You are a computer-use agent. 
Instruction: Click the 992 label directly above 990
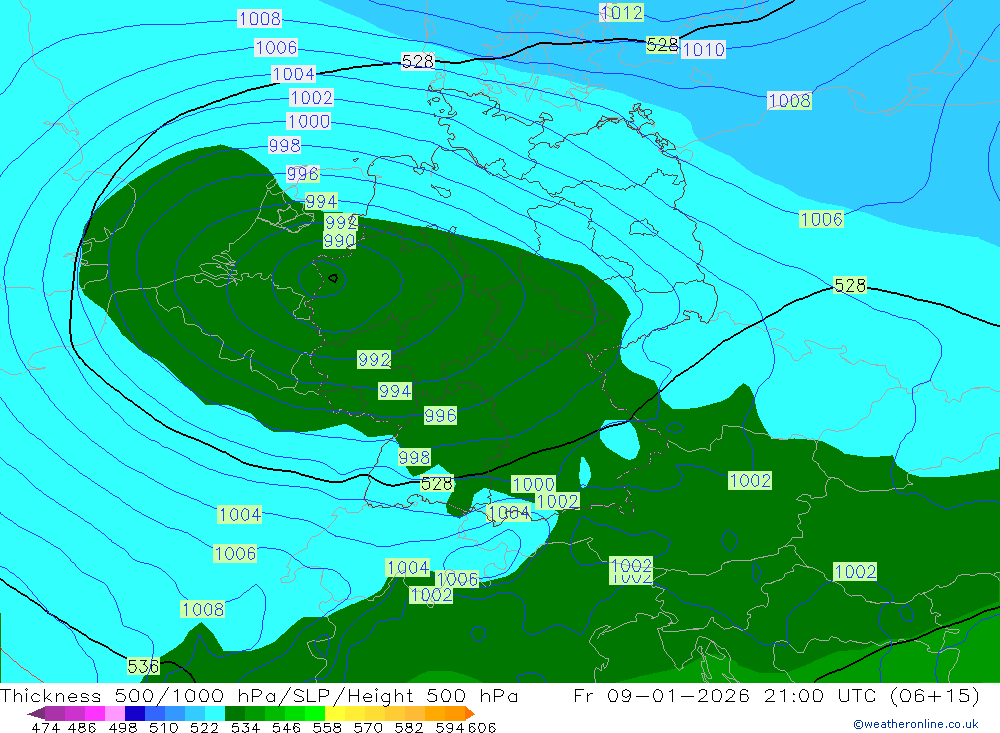tap(341, 222)
